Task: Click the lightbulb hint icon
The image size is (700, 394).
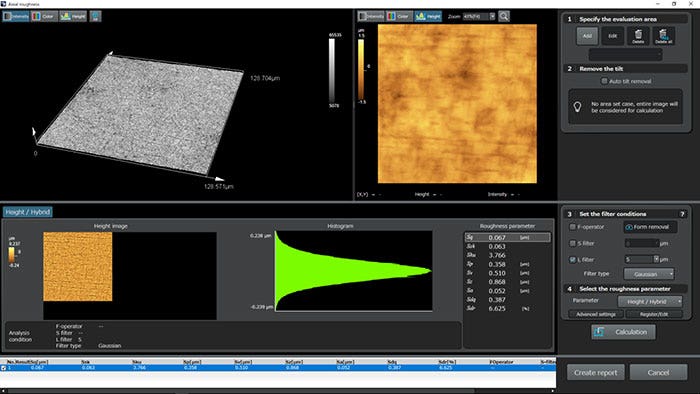Action: coord(577,107)
